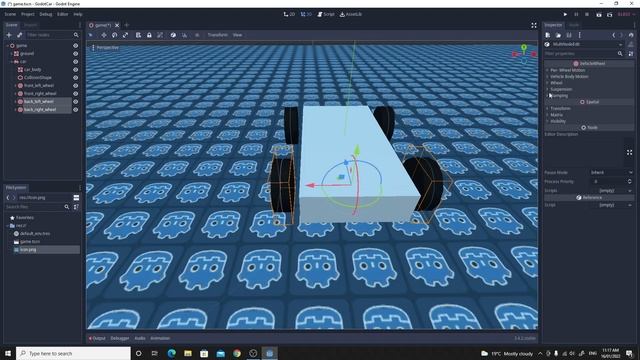Expand Vehicle Body Motion section
The height and width of the screenshot is (360, 640).
pos(589,76)
